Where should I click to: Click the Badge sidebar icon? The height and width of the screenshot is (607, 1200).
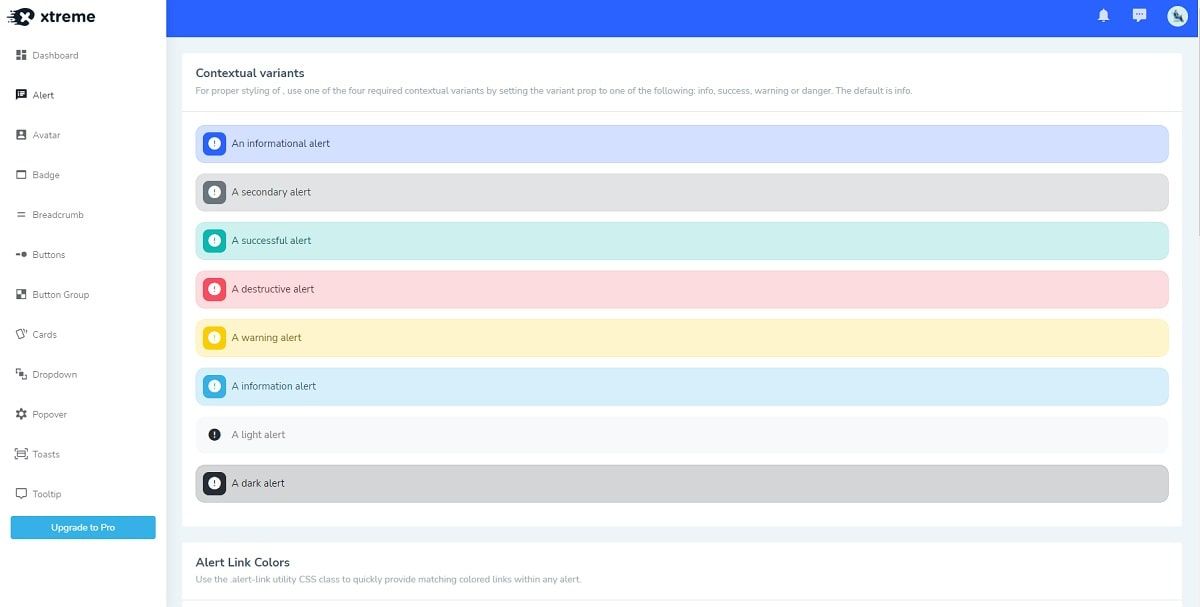coord(22,175)
